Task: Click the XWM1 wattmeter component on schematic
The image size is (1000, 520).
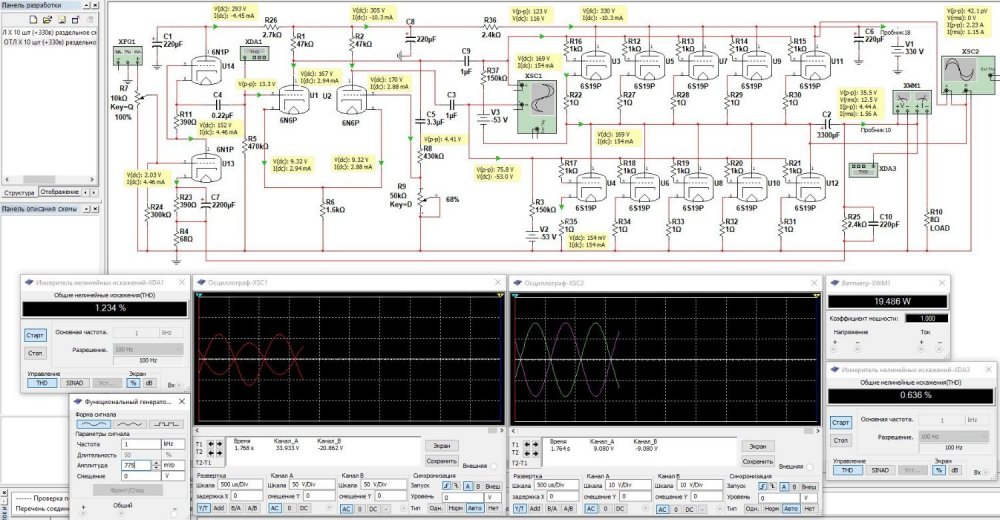Action: (x=910, y=101)
